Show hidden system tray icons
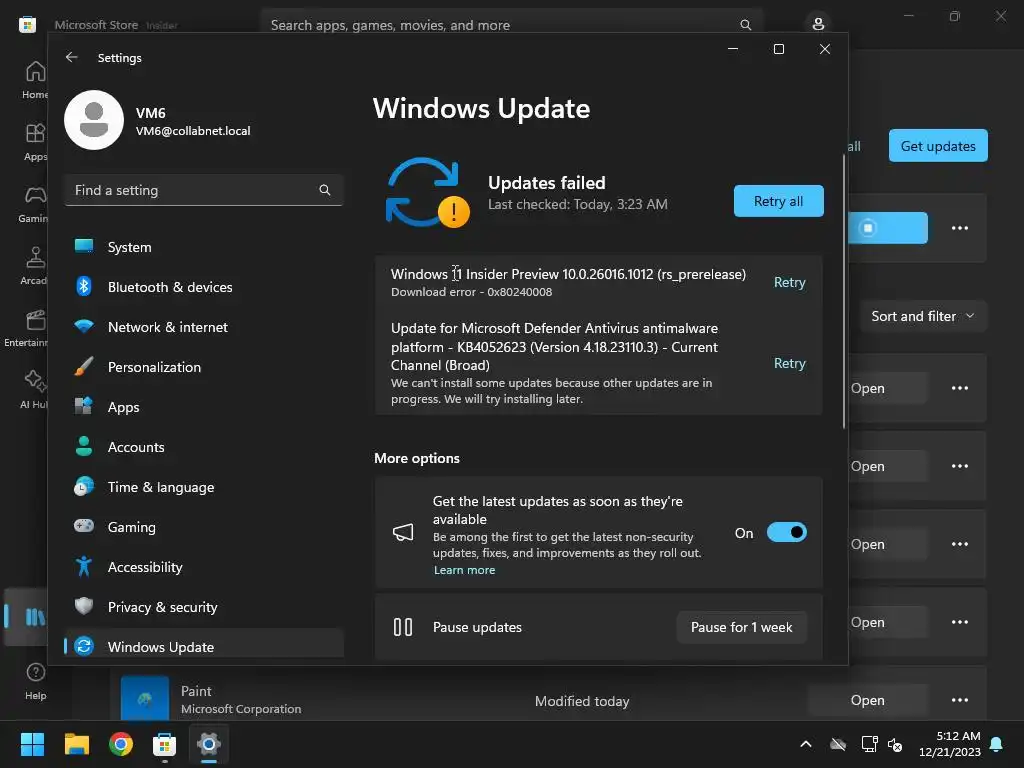The image size is (1024, 768). [x=806, y=744]
